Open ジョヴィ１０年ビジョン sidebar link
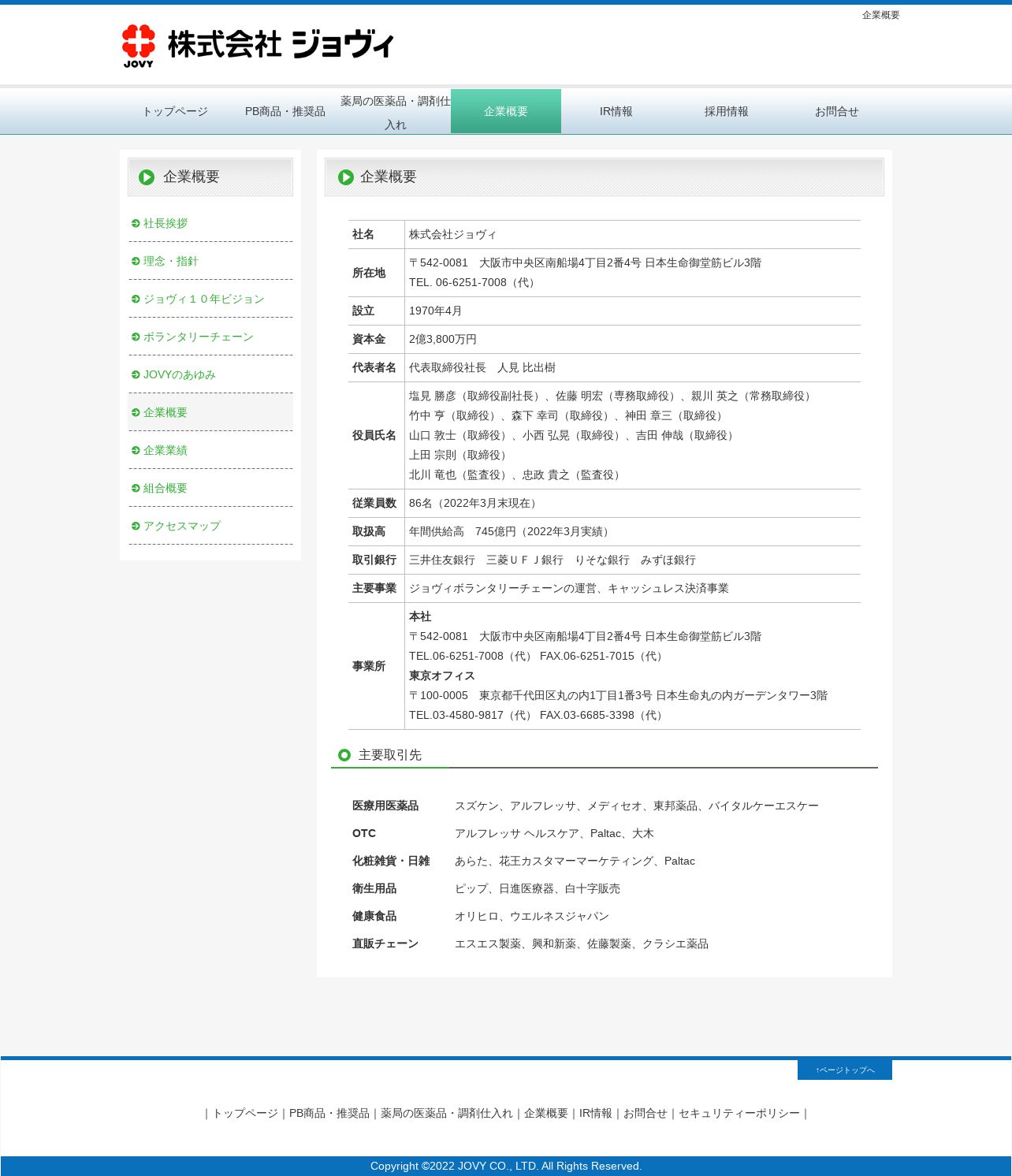Image resolution: width=1012 pixels, height=1176 pixels. point(204,300)
